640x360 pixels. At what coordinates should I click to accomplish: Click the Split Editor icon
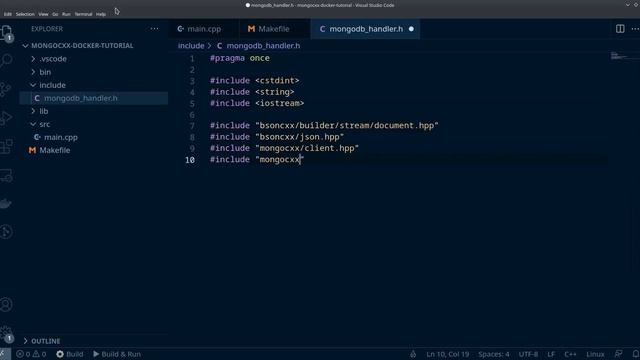point(620,29)
